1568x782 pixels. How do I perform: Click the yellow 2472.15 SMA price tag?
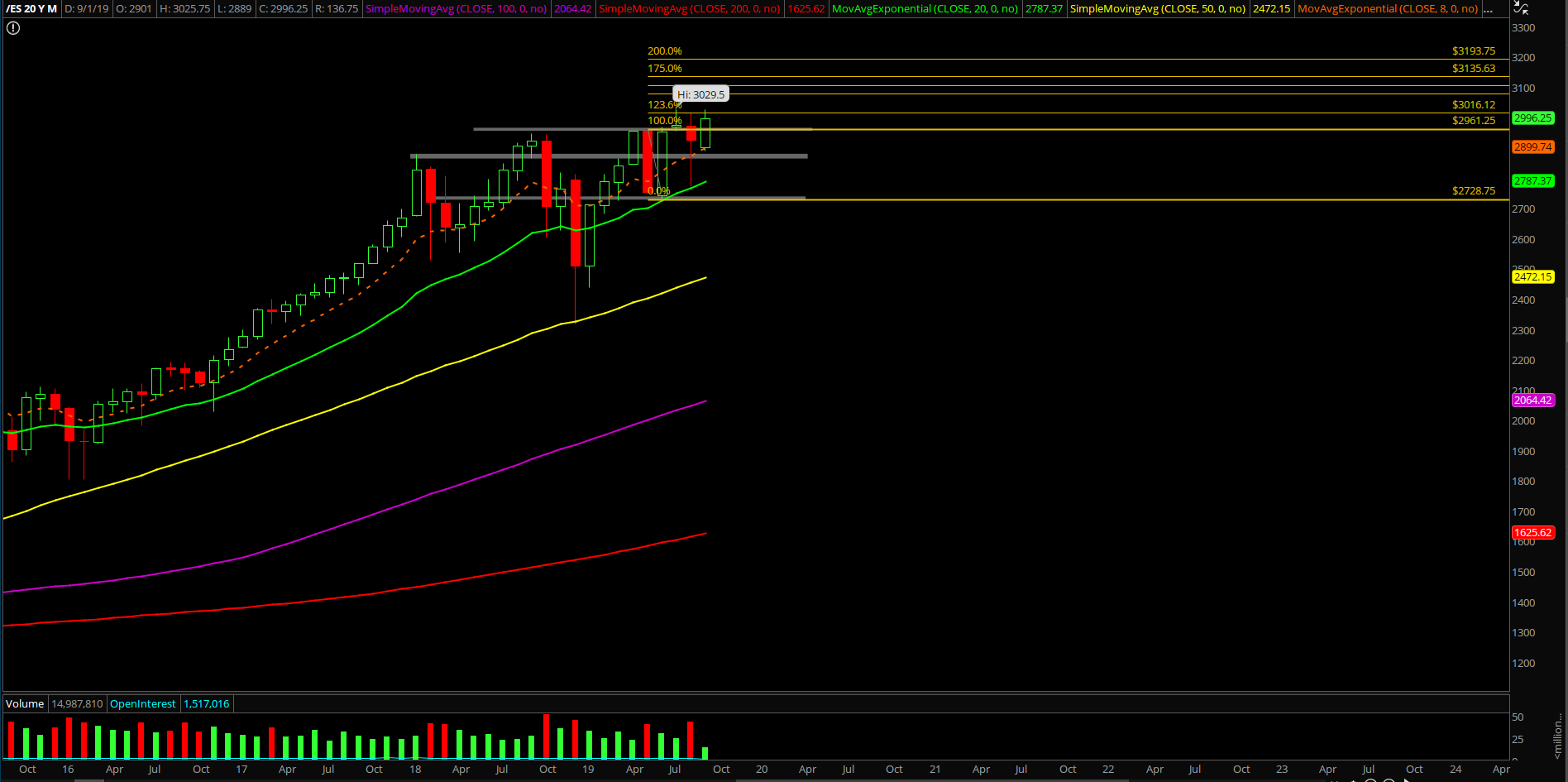(1533, 277)
